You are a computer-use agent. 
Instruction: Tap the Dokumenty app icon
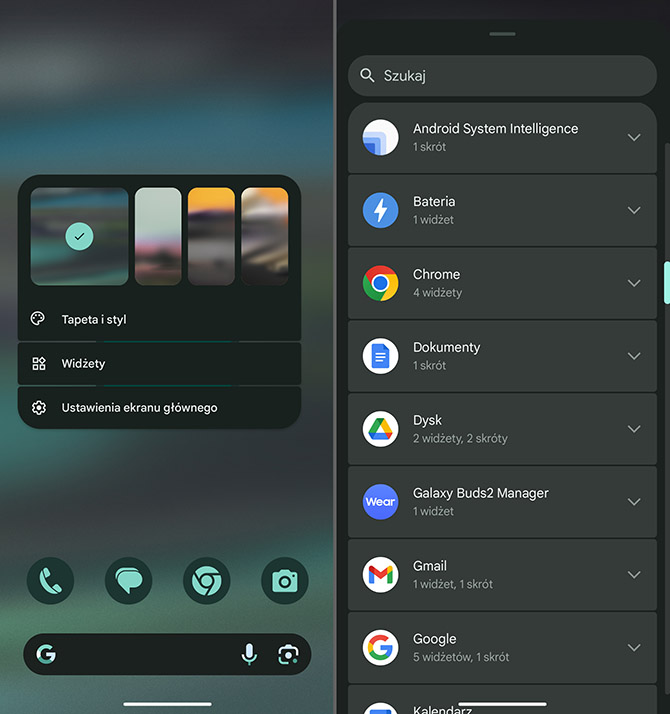click(380, 356)
